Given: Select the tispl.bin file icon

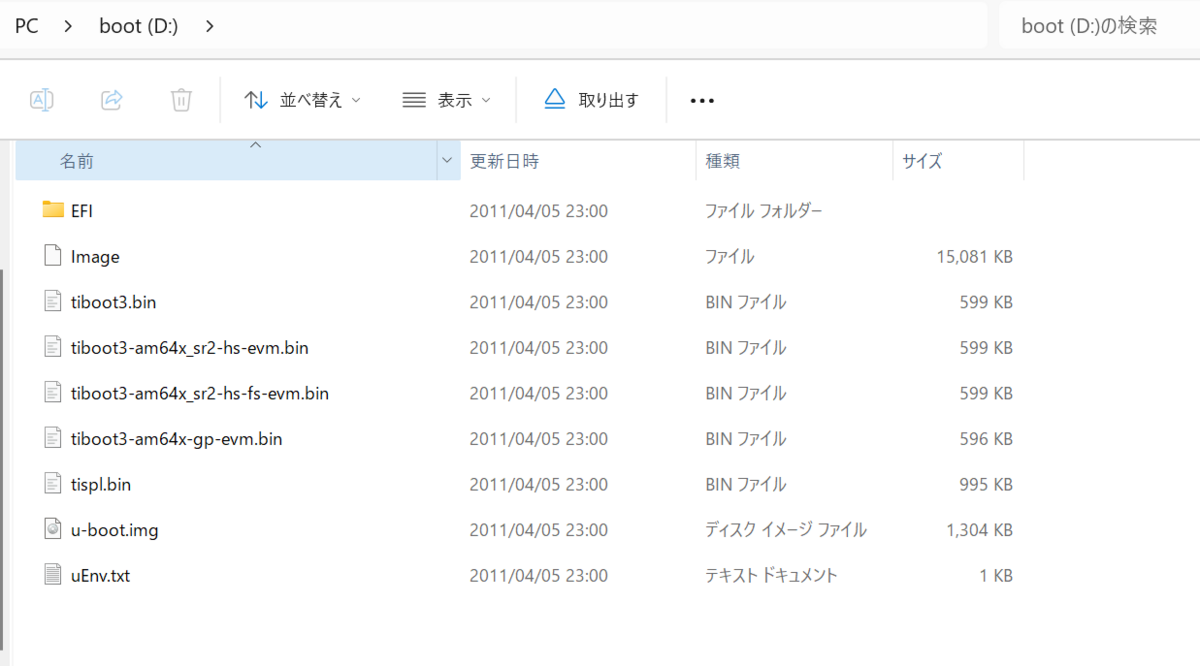Looking at the screenshot, I should [x=53, y=484].
